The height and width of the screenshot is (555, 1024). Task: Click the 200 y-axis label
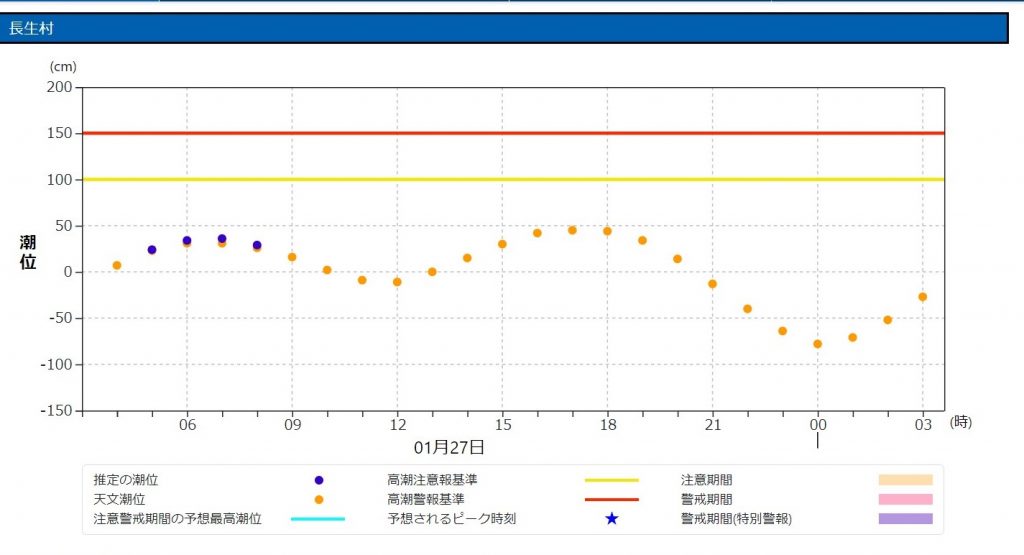pyautogui.click(x=59, y=87)
